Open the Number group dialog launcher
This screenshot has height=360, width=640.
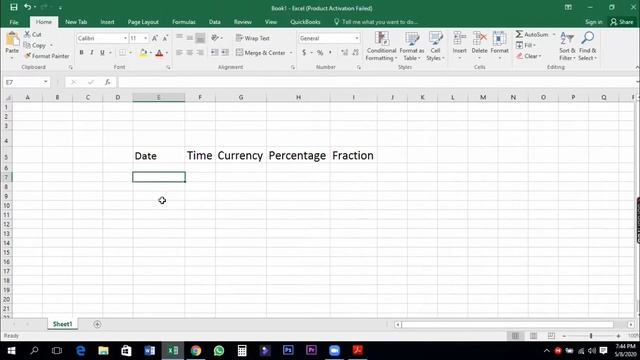pos(359,67)
